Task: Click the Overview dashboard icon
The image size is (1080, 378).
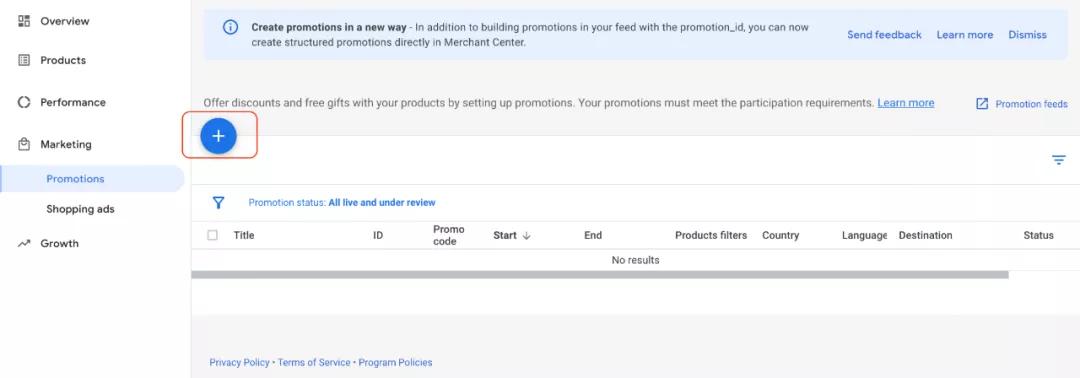Action: [23, 21]
